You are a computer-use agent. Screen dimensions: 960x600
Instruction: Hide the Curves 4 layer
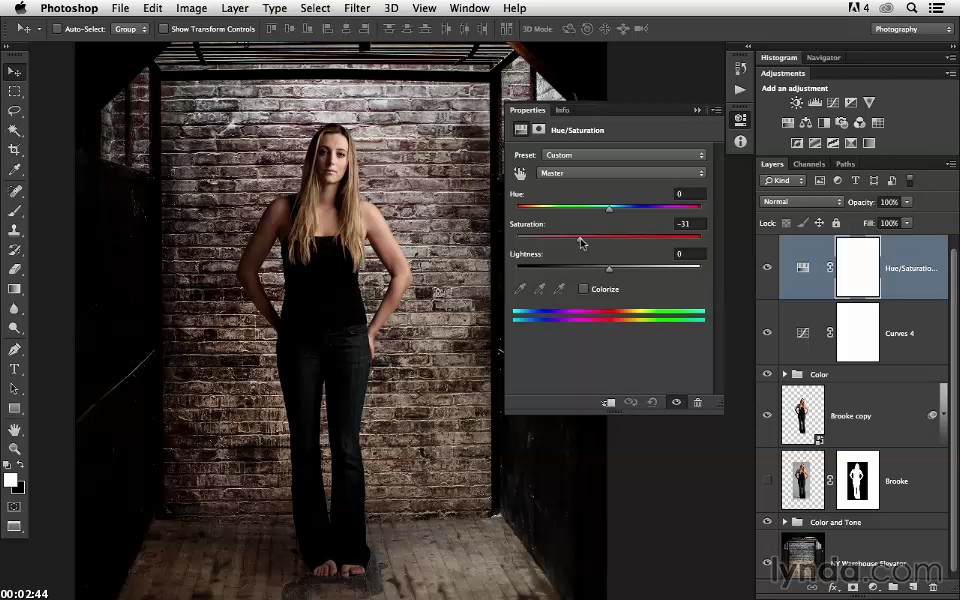click(767, 332)
